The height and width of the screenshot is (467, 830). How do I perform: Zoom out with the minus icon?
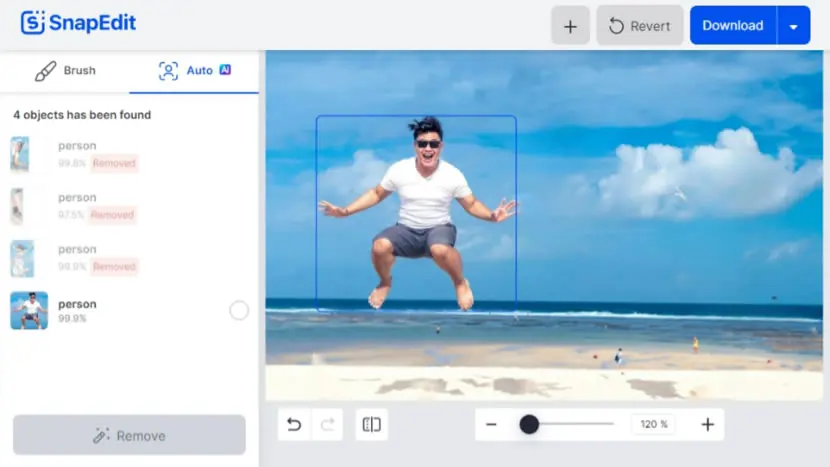pos(491,424)
